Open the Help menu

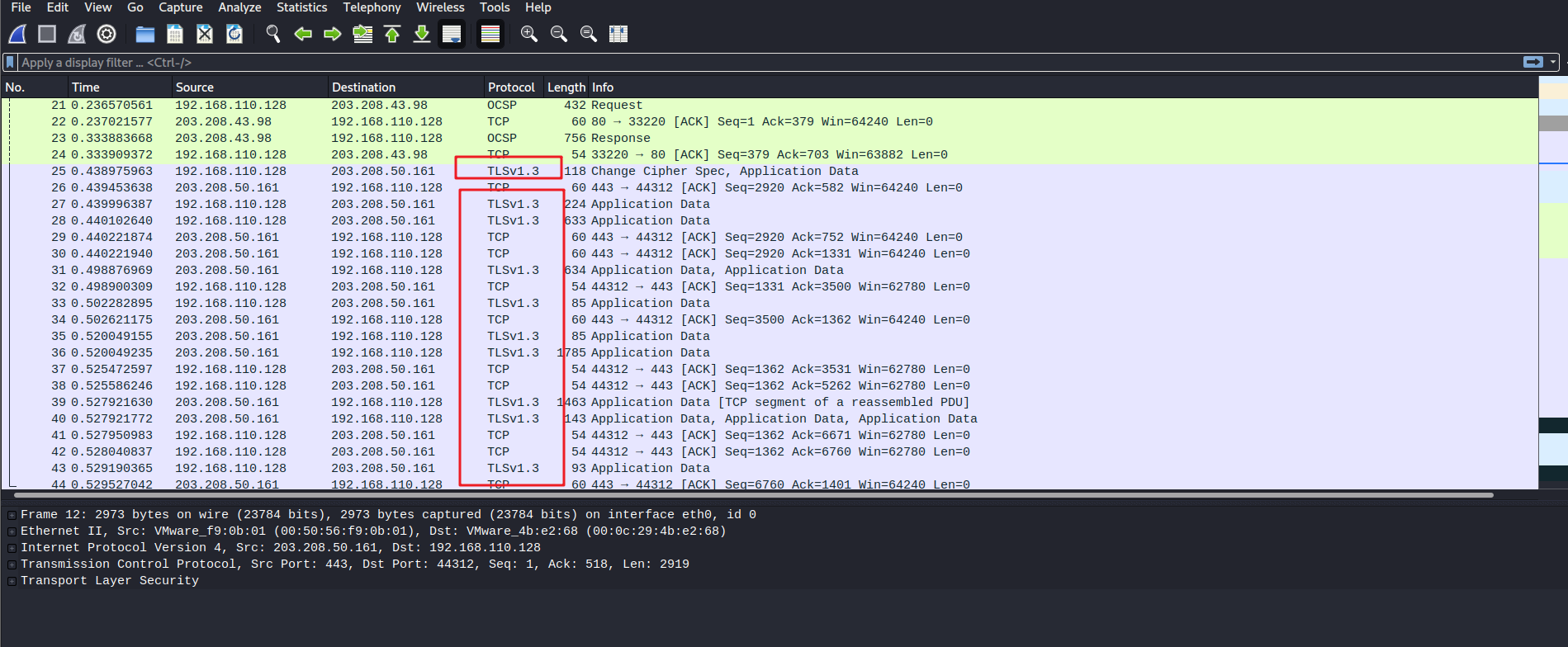tap(538, 7)
